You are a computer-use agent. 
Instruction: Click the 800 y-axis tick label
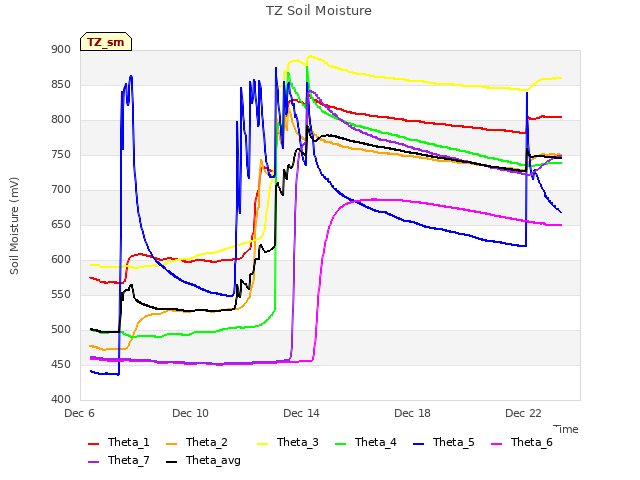[x=61, y=120]
